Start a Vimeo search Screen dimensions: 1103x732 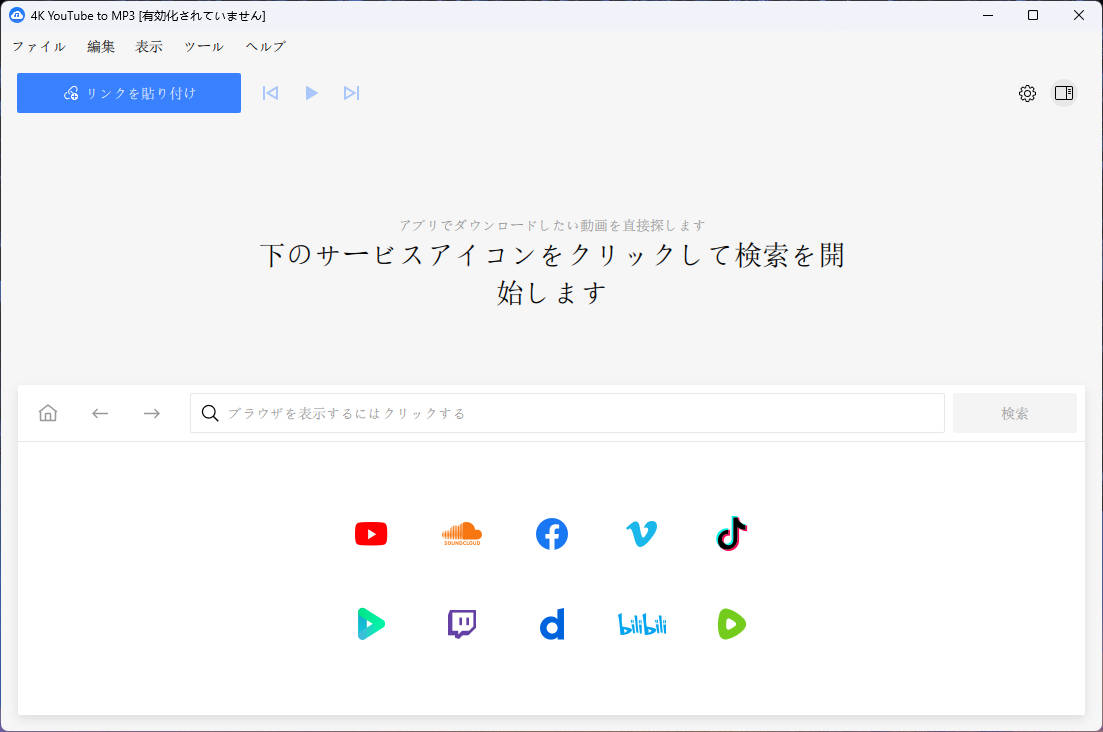[641, 533]
